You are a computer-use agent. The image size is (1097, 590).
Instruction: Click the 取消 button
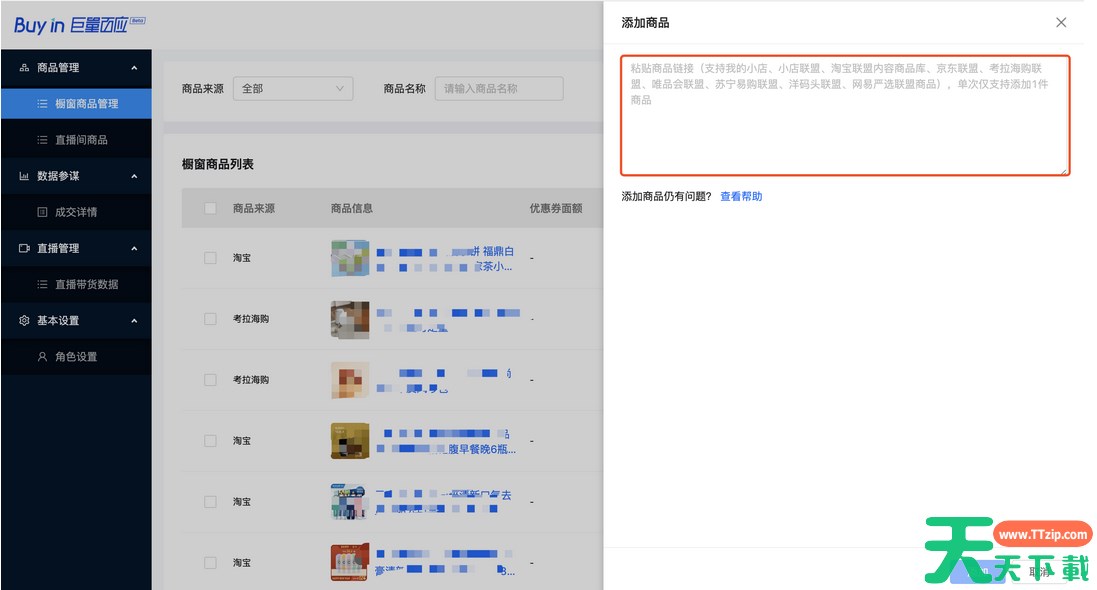[1040, 571]
